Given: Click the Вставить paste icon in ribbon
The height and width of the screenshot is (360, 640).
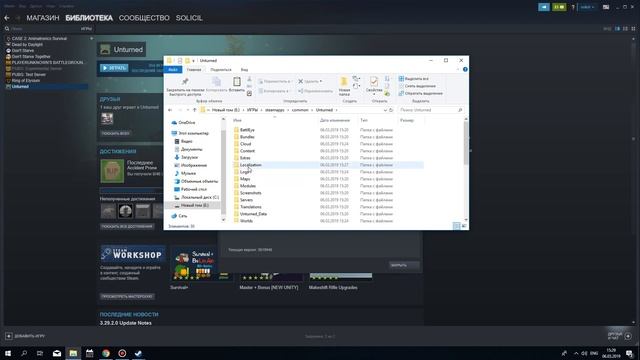Looking at the screenshot, I should [237, 82].
